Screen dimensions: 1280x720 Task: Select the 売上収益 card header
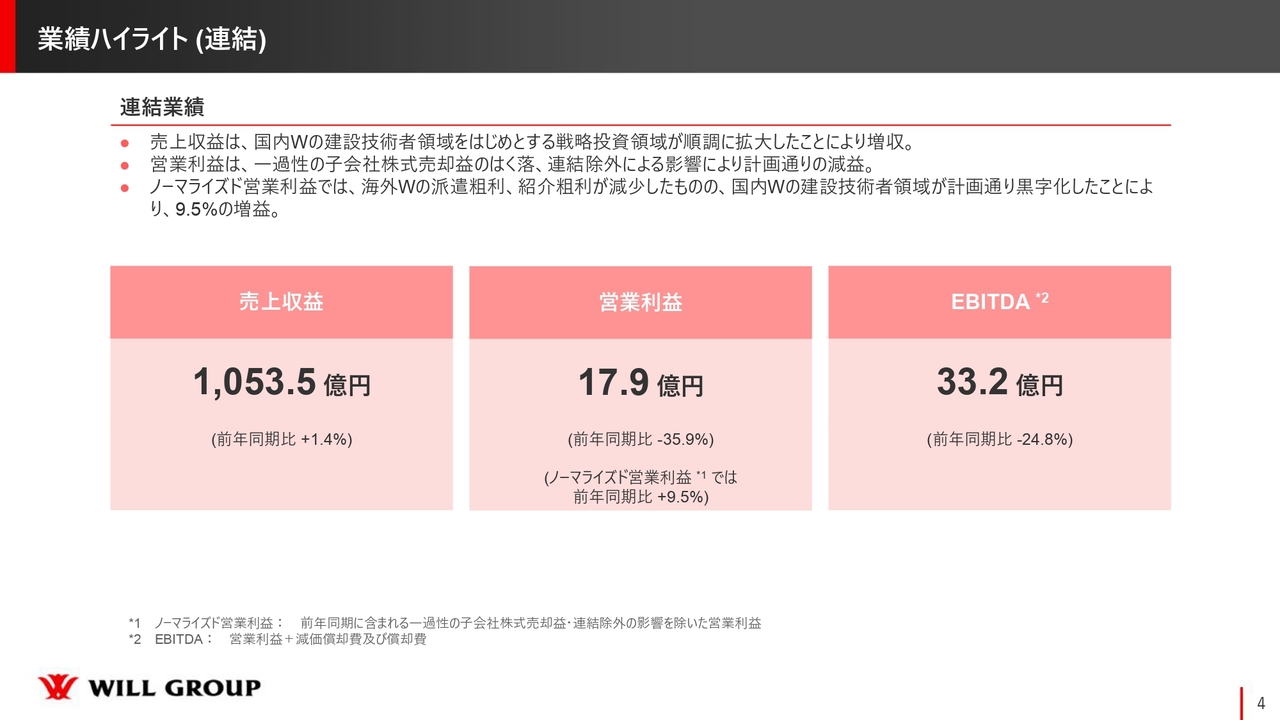pos(282,301)
